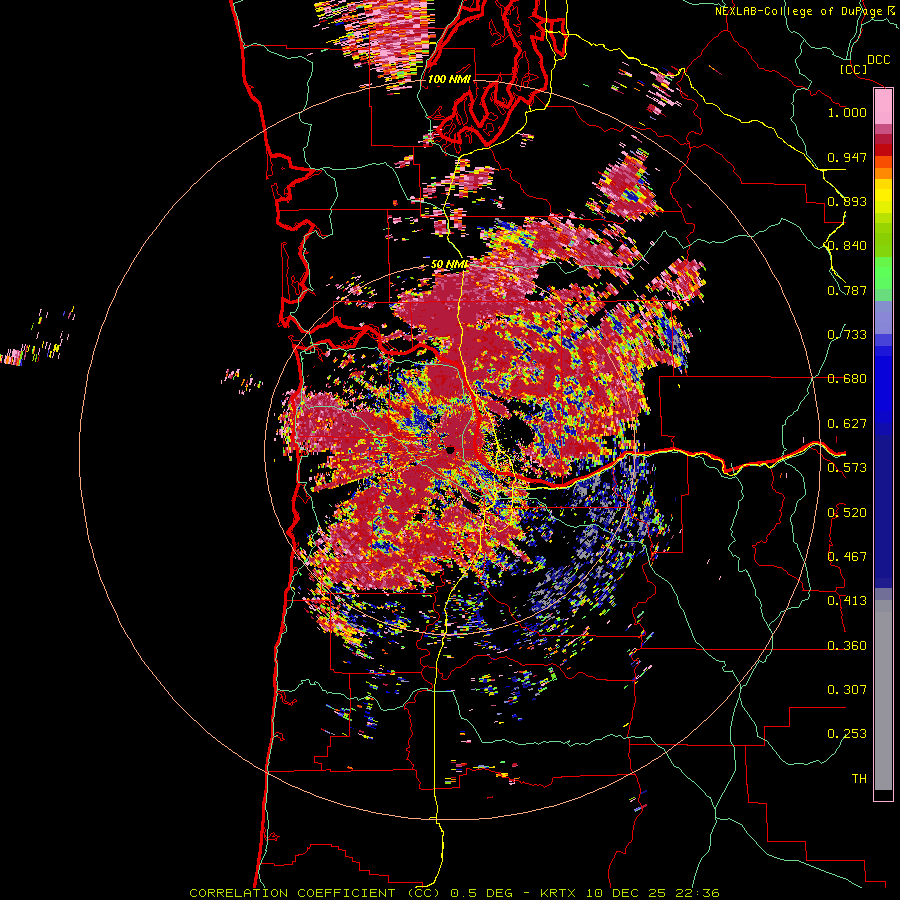The image size is (900, 900).
Task: Select the bright green segment of the color bar
Action: [883, 273]
